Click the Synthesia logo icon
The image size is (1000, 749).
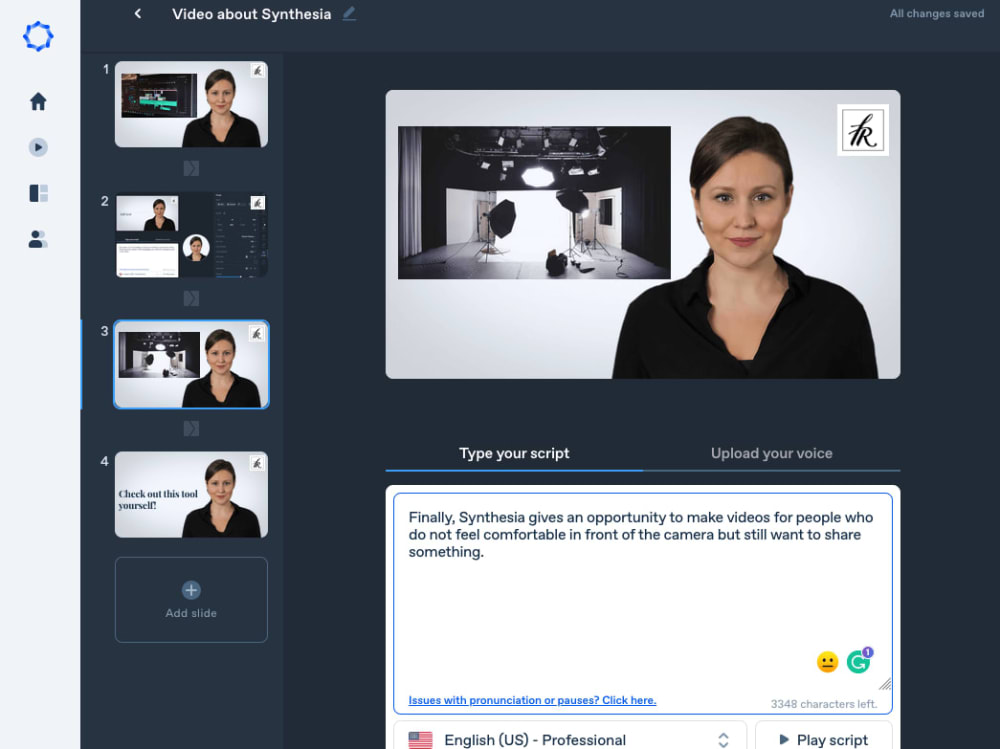[x=38, y=36]
